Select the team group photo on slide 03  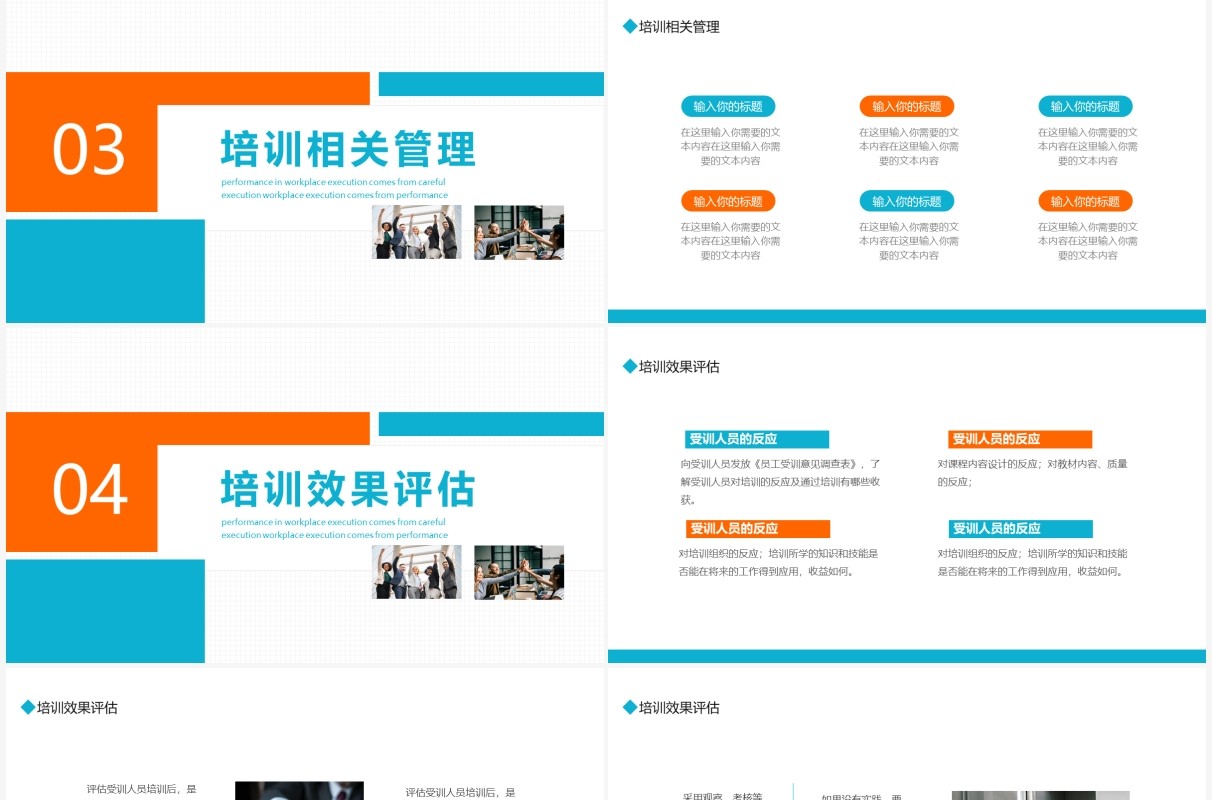417,232
